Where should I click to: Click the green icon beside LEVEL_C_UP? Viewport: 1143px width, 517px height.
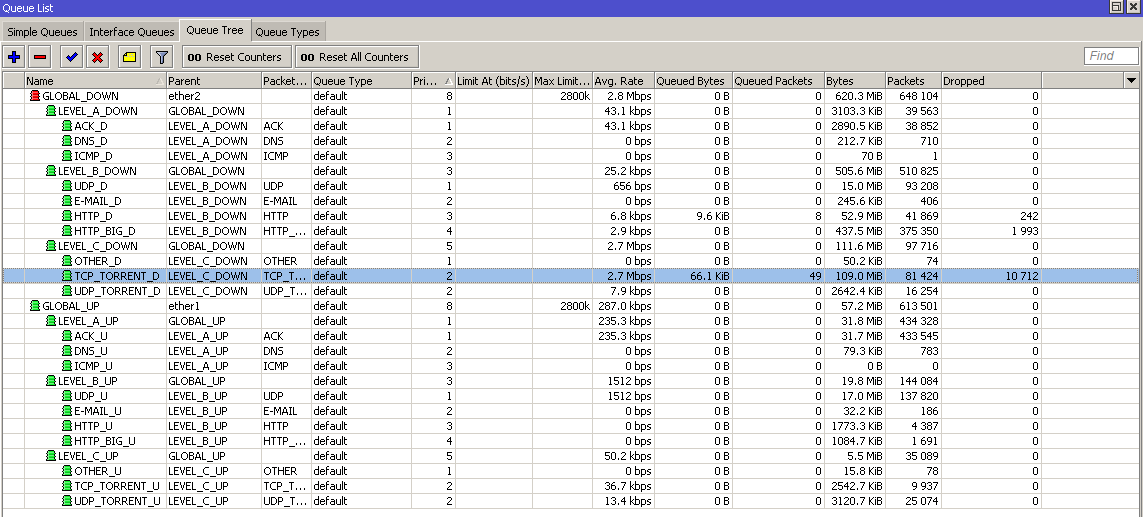point(50,456)
